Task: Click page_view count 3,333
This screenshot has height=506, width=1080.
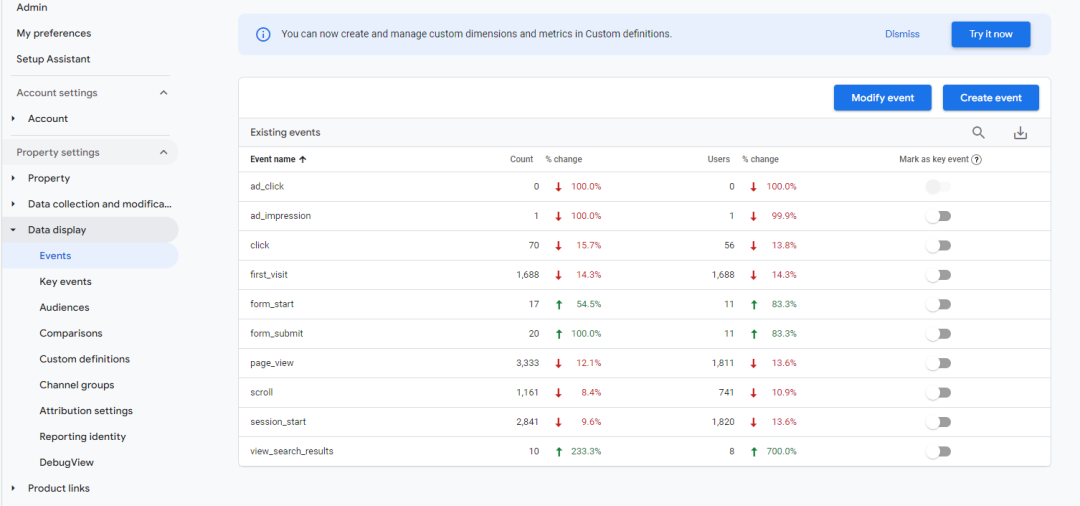Action: 528,363
